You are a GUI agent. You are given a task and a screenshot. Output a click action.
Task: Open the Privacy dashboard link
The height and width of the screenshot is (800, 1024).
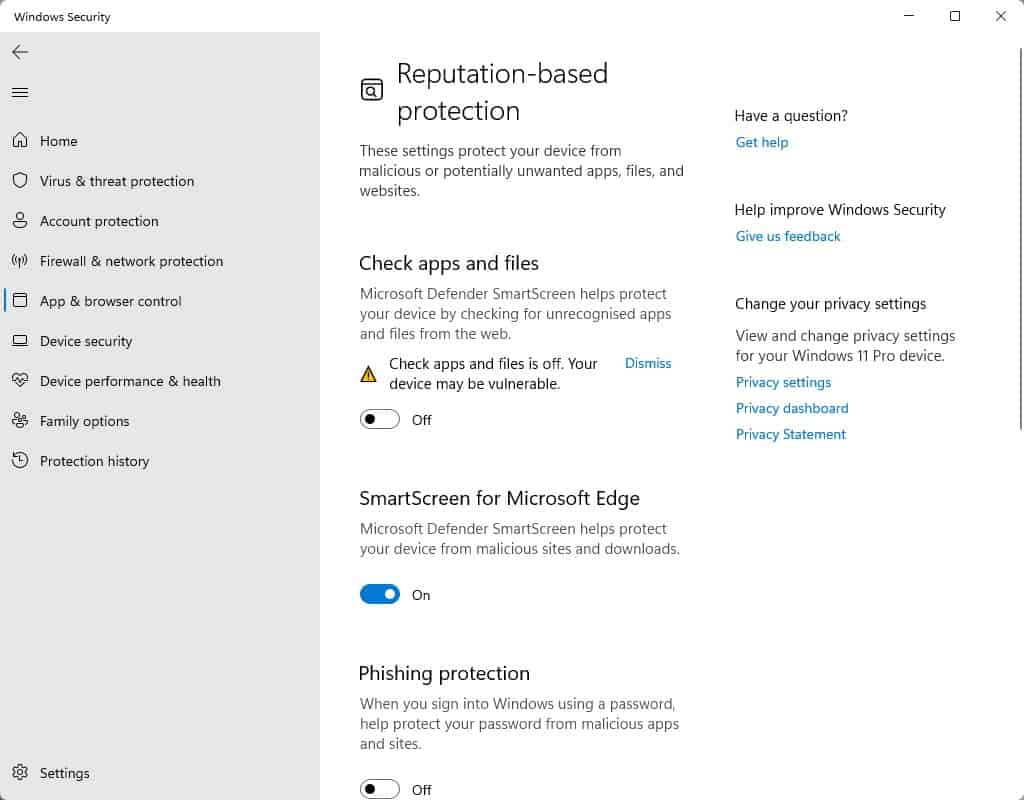point(792,408)
